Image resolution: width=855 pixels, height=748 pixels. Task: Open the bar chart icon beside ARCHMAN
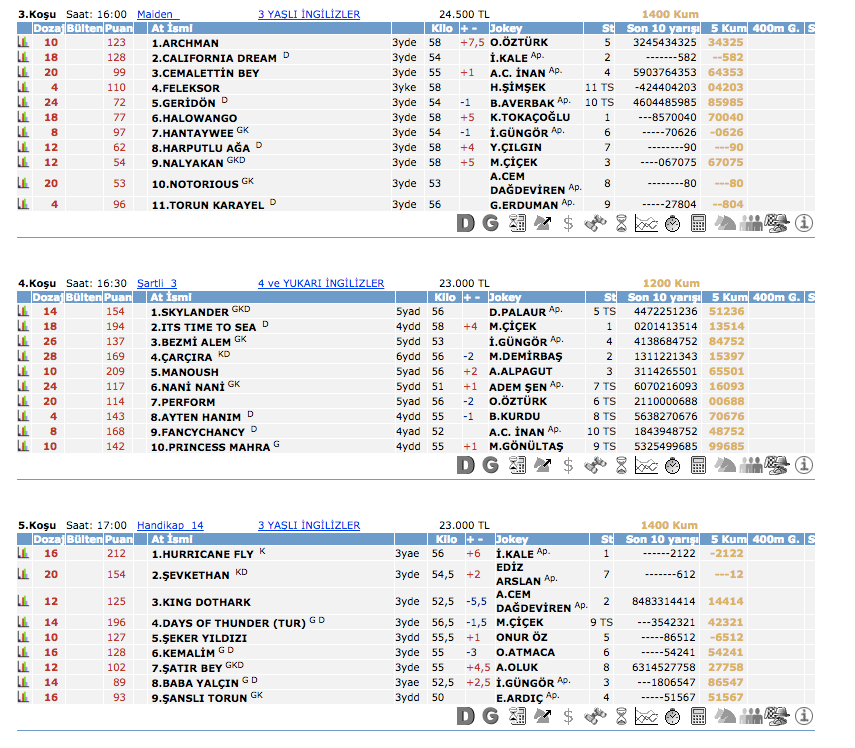tap(23, 43)
